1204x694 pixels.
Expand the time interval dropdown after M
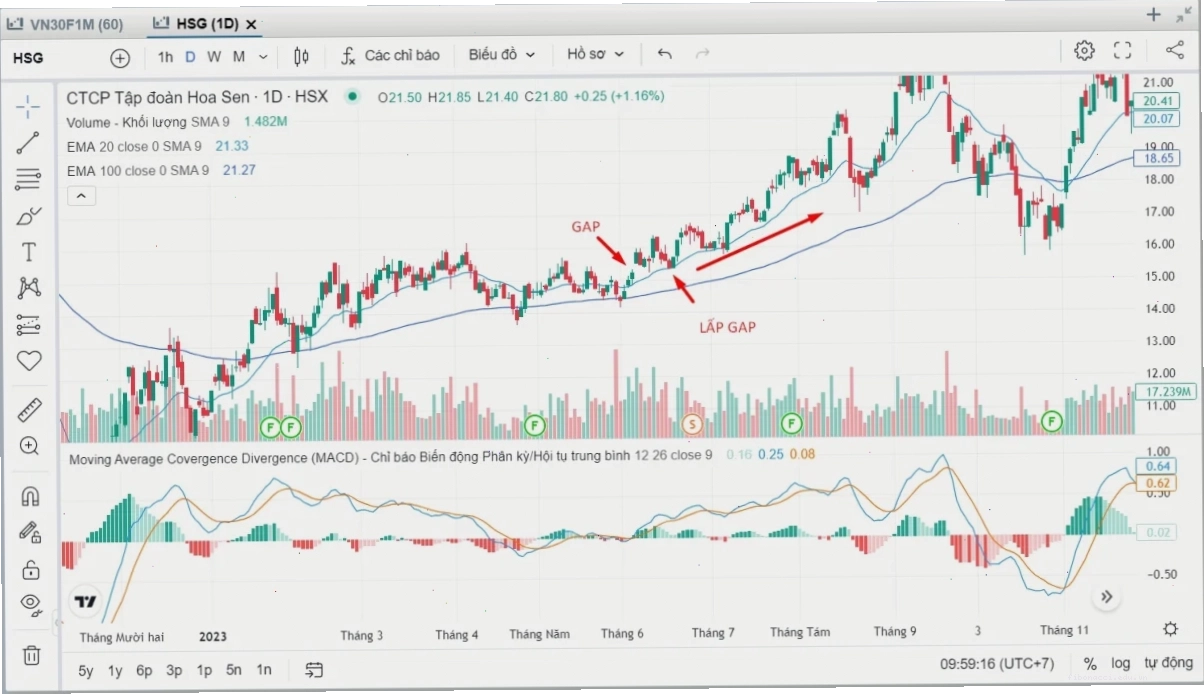tap(263, 56)
